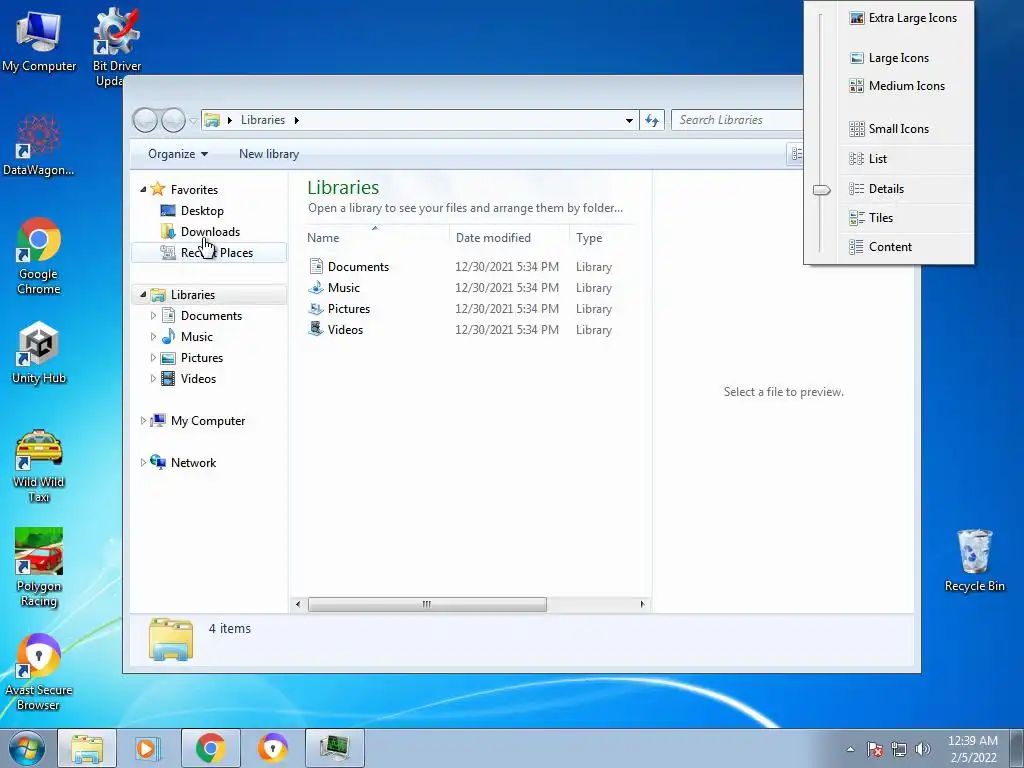Open the Windows Start button

(x=27, y=748)
